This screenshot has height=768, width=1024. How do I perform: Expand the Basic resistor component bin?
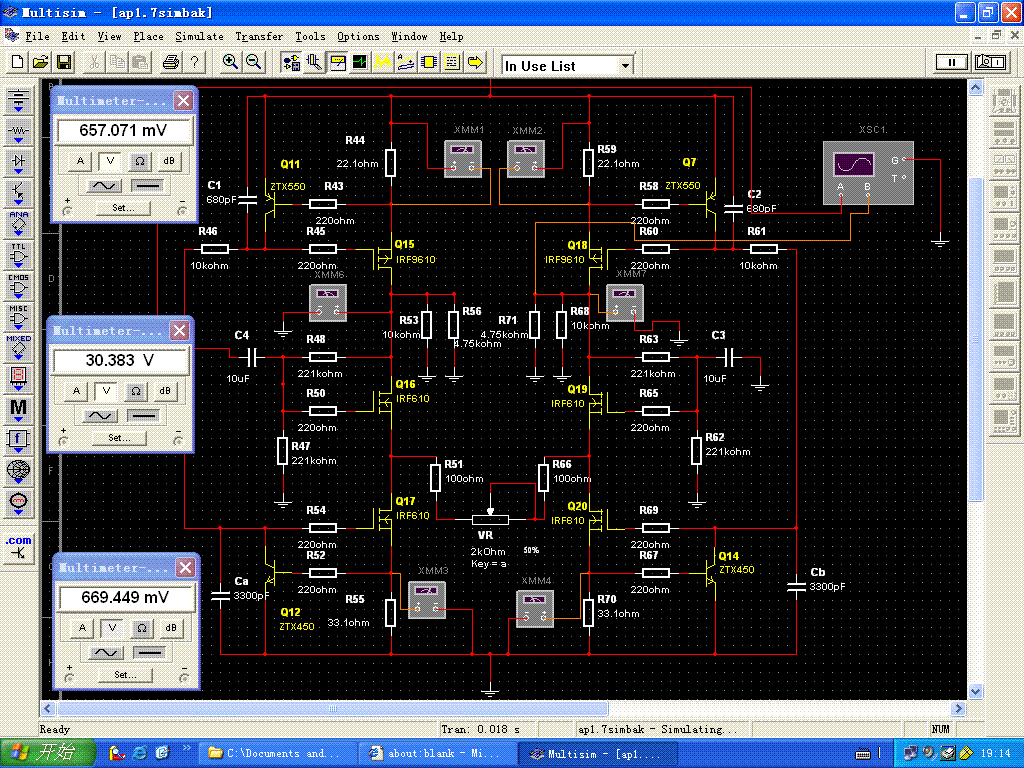point(19,132)
